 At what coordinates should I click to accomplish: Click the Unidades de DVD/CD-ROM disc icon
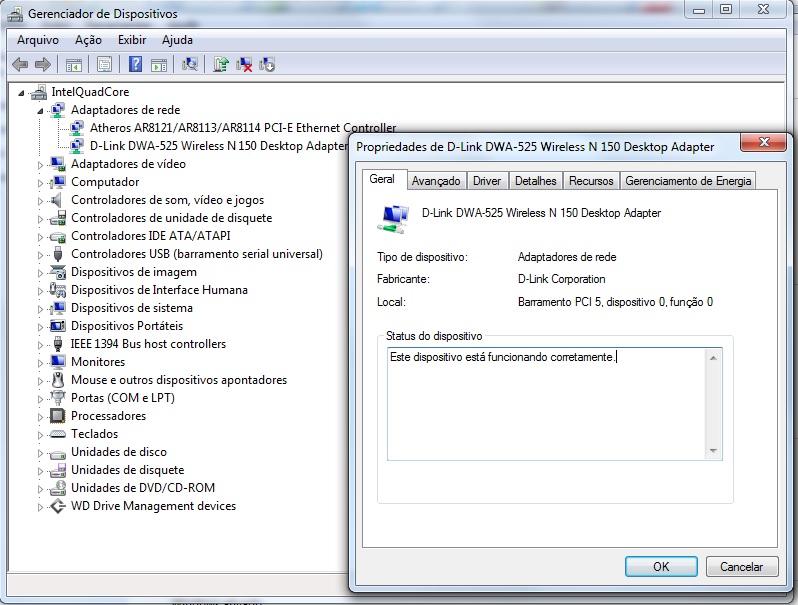58,488
